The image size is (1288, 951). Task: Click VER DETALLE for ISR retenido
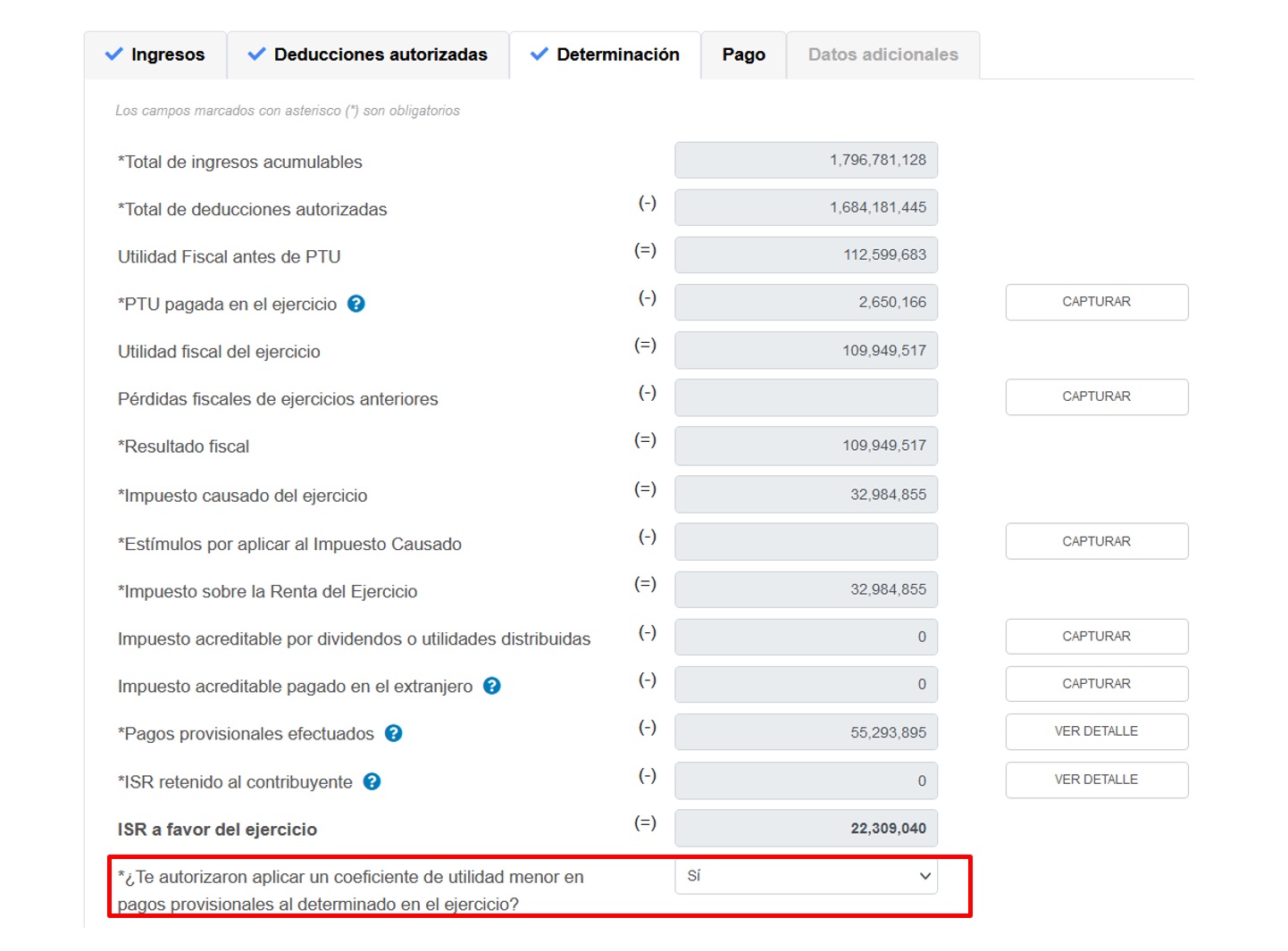pos(1096,780)
